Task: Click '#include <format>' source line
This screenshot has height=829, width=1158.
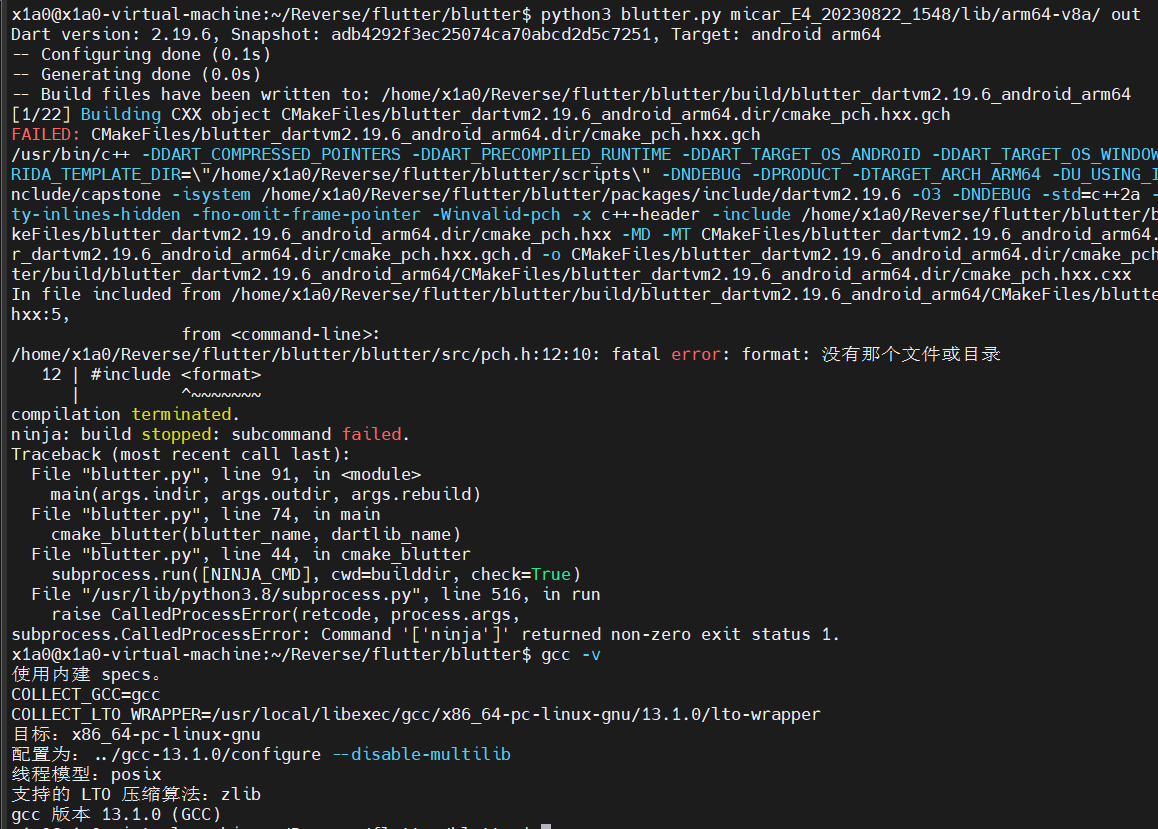Action: pos(176,374)
